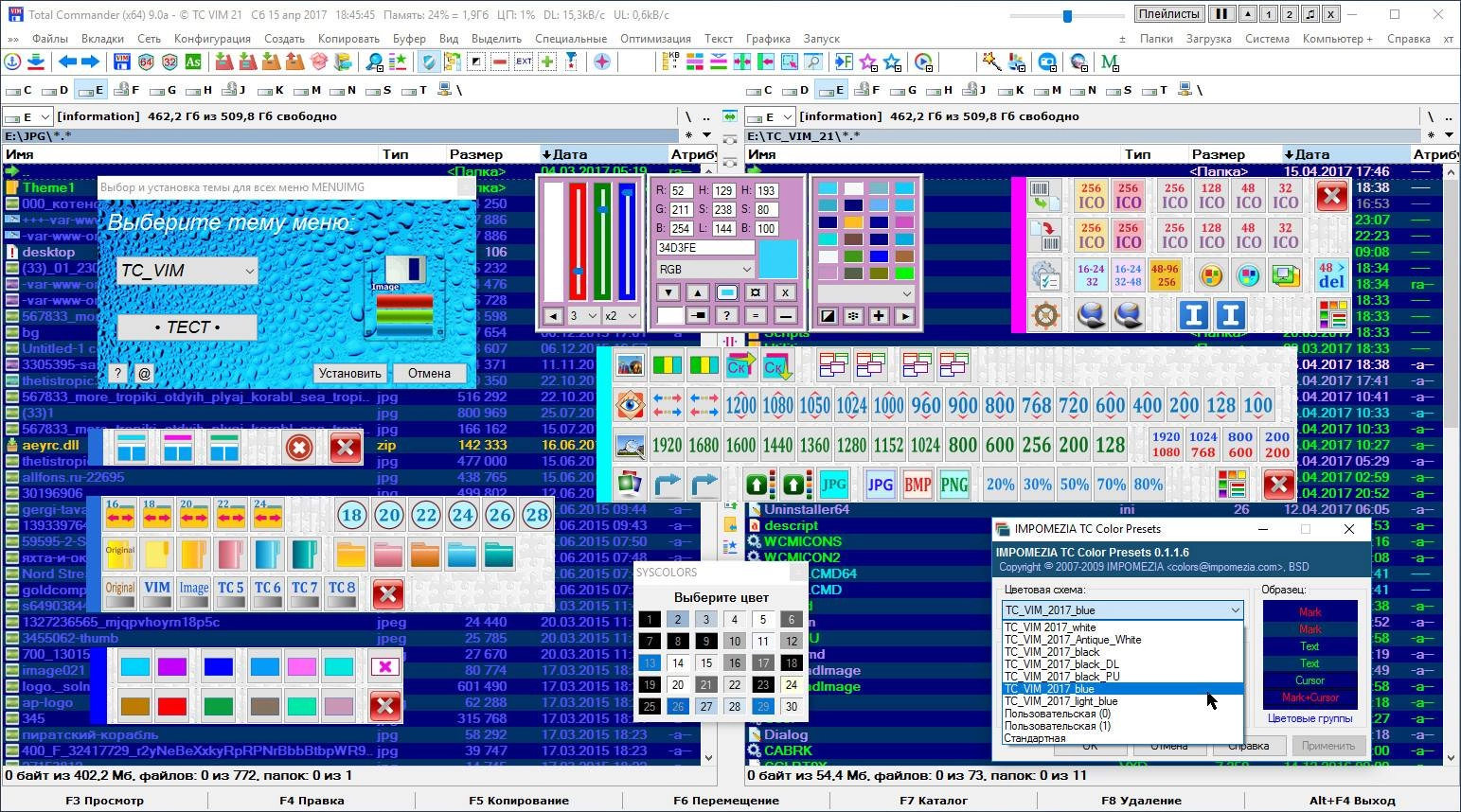Click the Плейлисты button
Image resolution: width=1461 pixels, height=812 pixels.
pyautogui.click(x=1168, y=14)
